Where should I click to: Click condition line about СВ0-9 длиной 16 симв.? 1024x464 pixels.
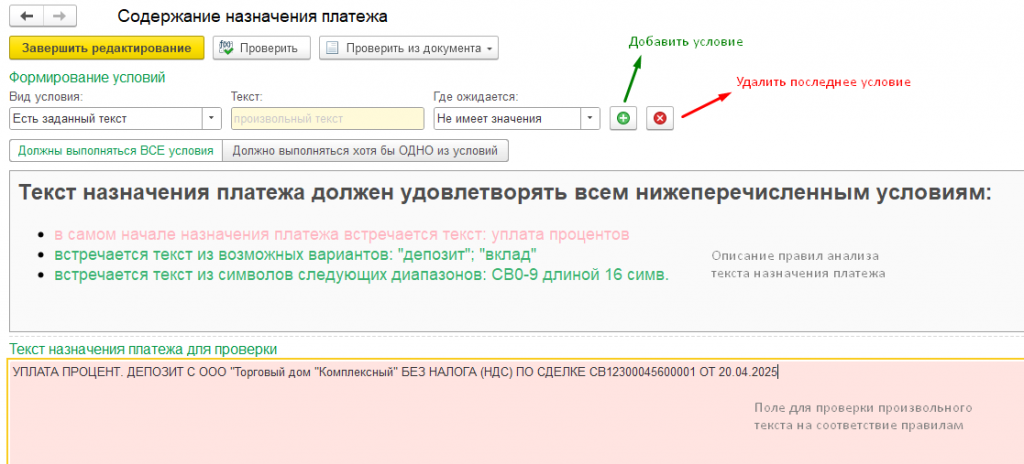[x=362, y=274]
